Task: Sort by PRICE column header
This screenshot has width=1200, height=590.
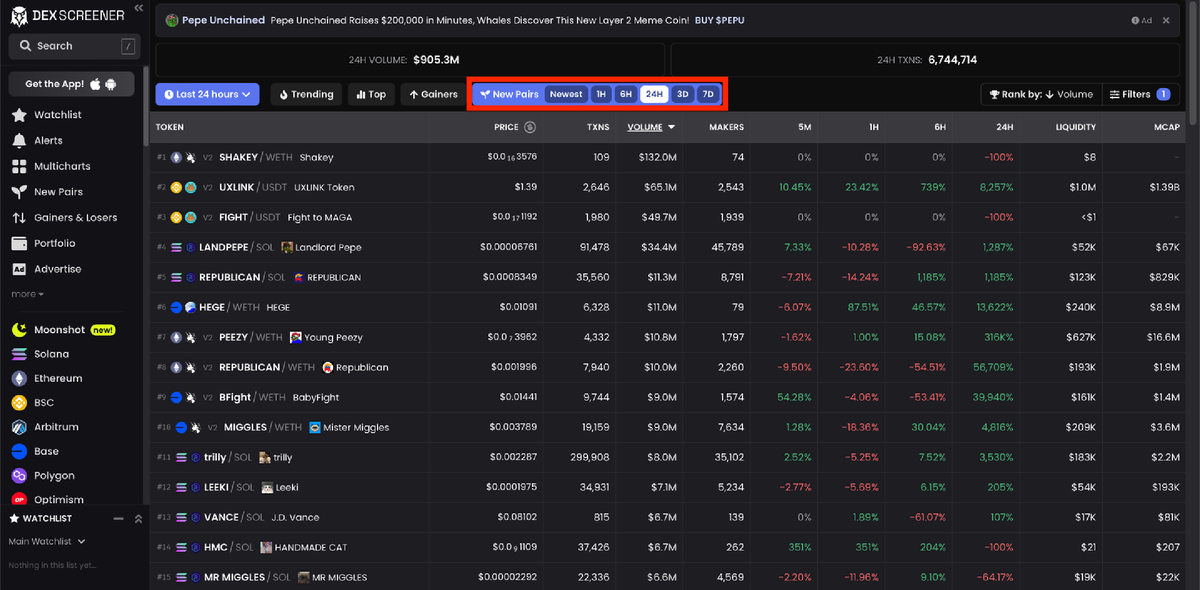Action: [506, 127]
